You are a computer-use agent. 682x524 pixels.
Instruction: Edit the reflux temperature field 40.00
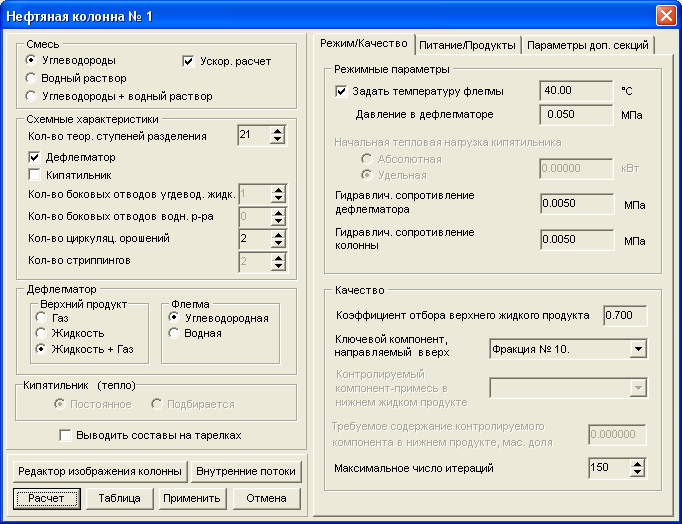(x=576, y=91)
